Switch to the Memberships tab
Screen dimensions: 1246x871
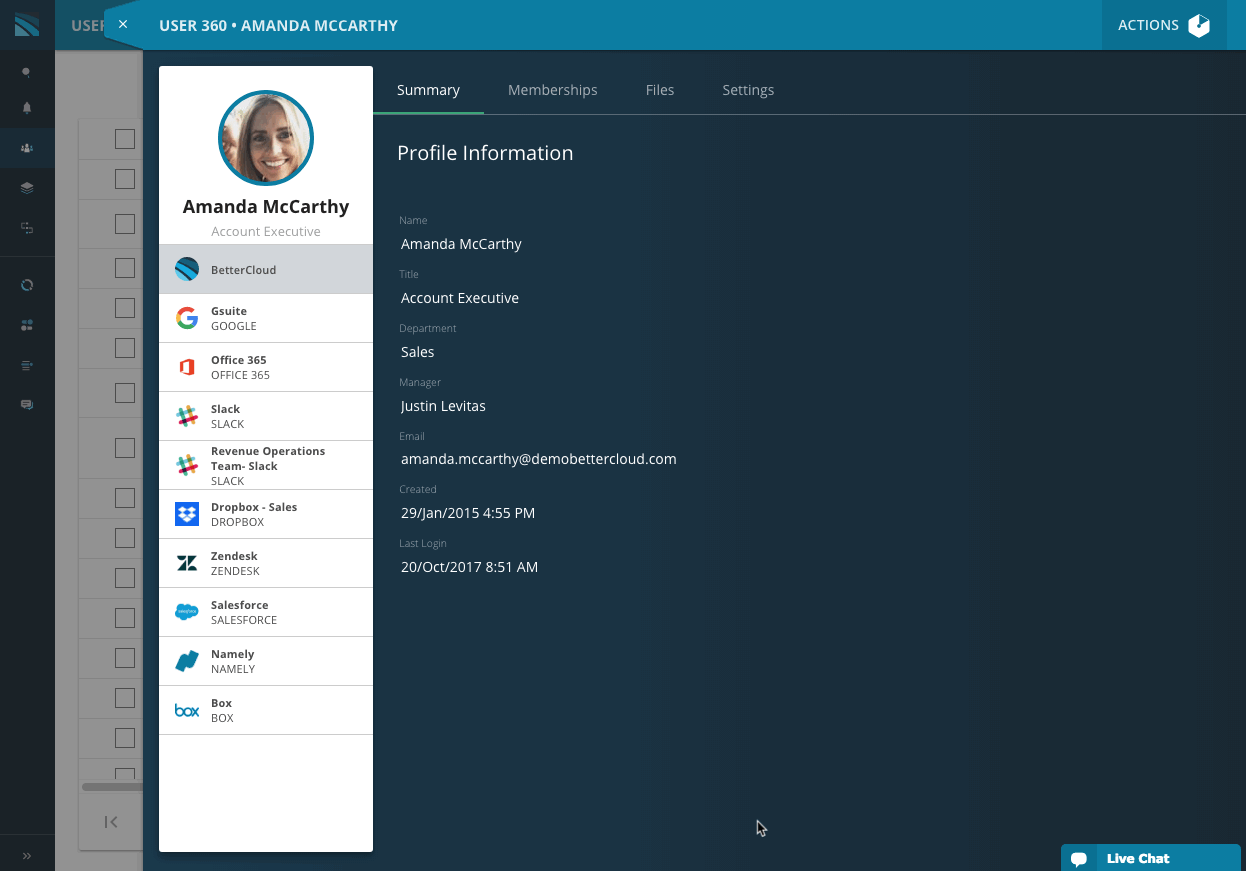[x=553, y=90]
